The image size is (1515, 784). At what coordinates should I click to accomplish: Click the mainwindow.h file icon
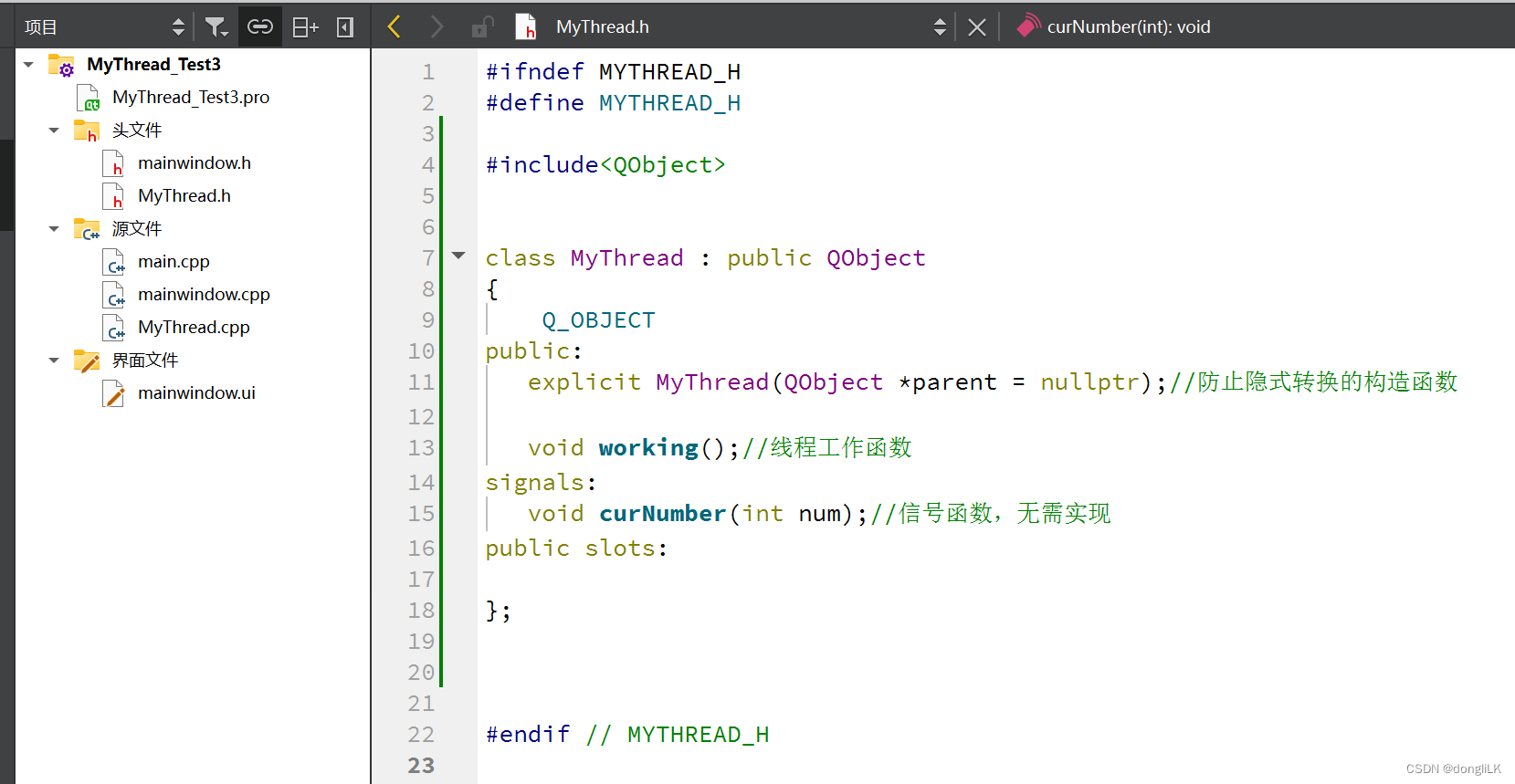[x=113, y=163]
